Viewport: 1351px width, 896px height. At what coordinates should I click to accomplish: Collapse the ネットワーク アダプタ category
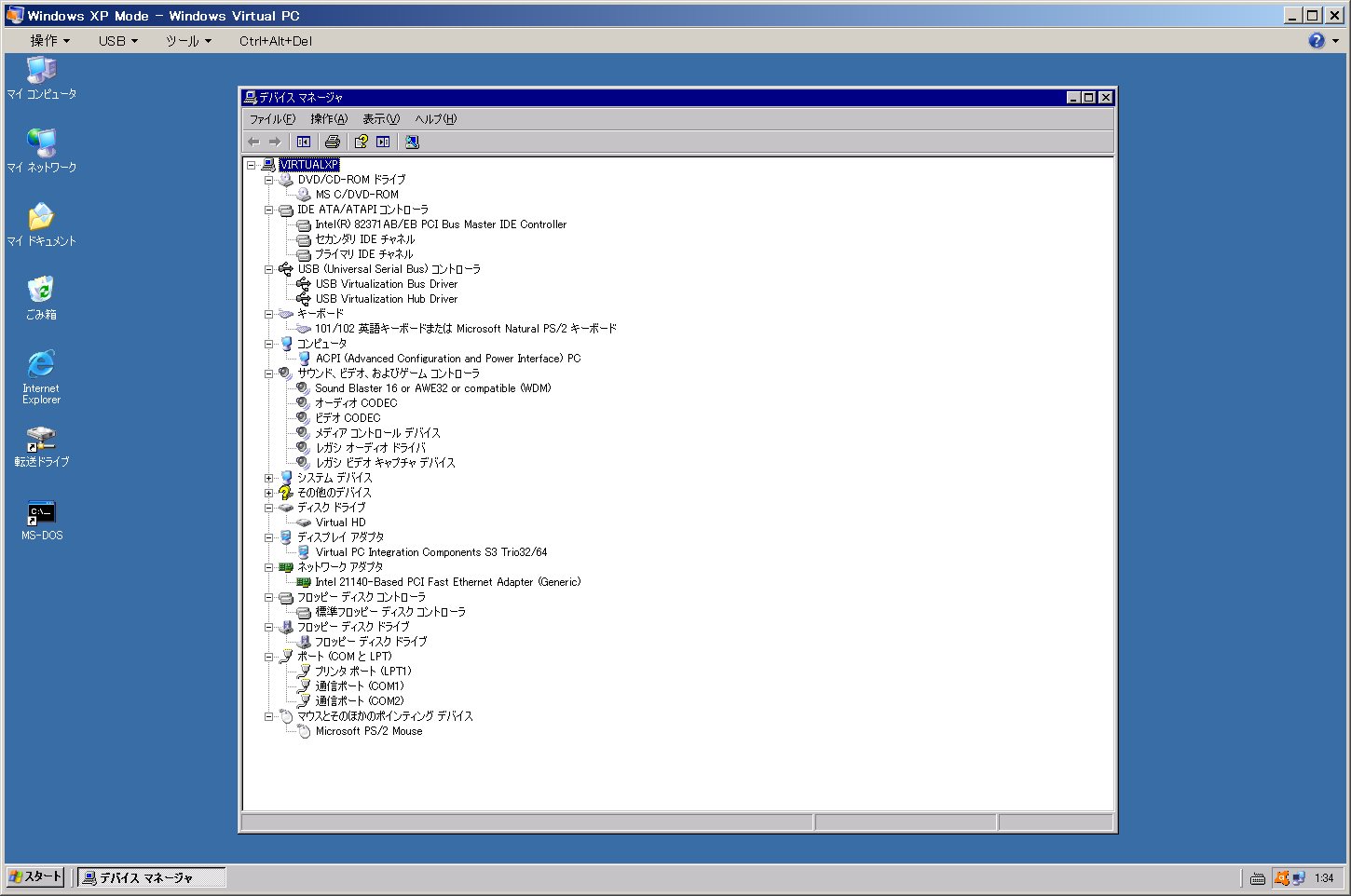[268, 567]
